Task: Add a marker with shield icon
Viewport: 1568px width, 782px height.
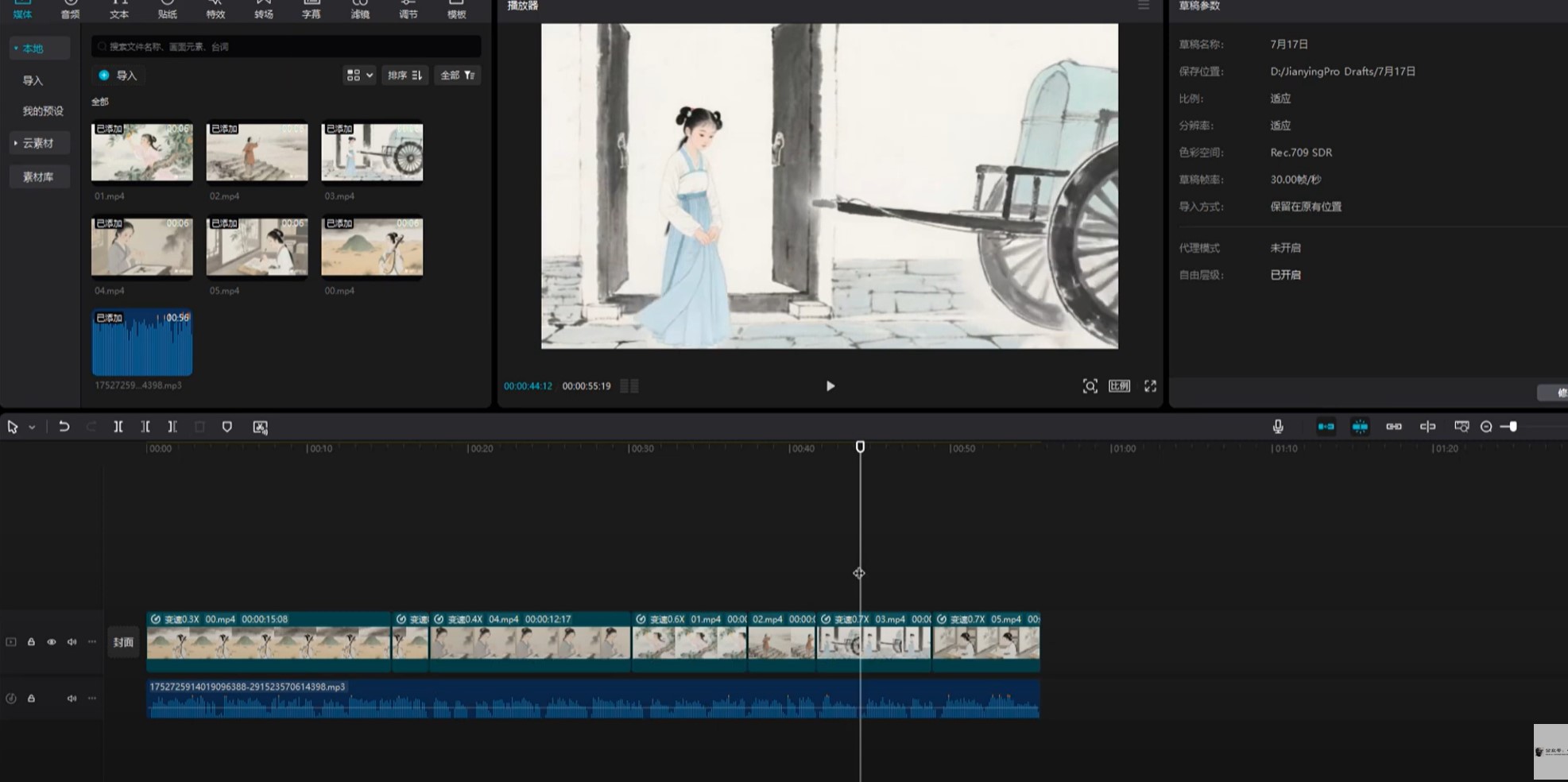Action: (x=227, y=427)
